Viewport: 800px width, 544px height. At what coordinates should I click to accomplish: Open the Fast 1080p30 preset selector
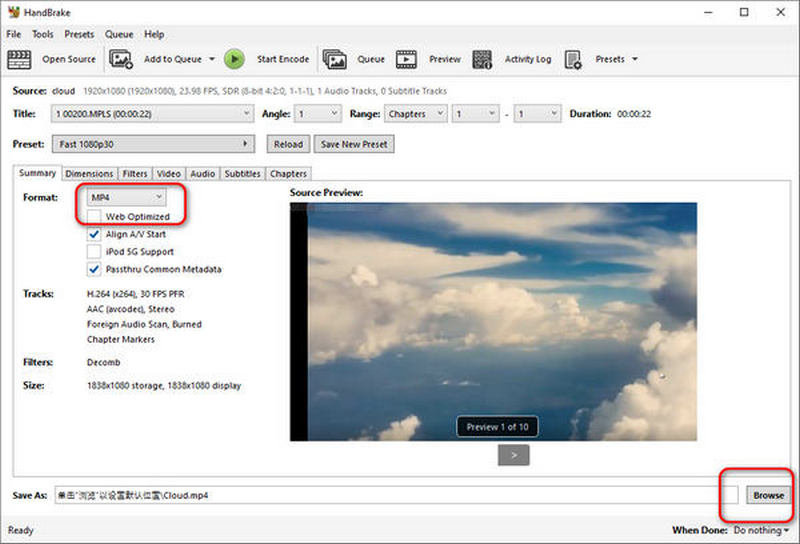[153, 144]
